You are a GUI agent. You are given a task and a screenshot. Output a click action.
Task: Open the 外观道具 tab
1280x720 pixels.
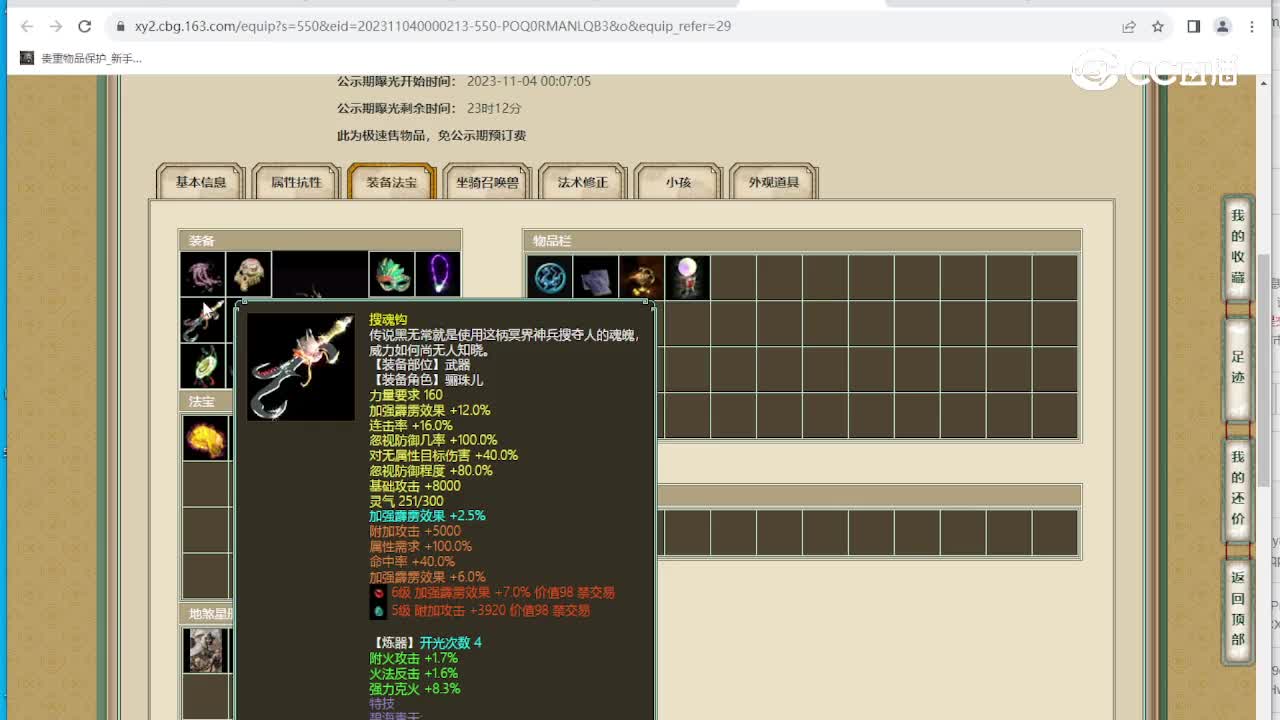coord(774,182)
